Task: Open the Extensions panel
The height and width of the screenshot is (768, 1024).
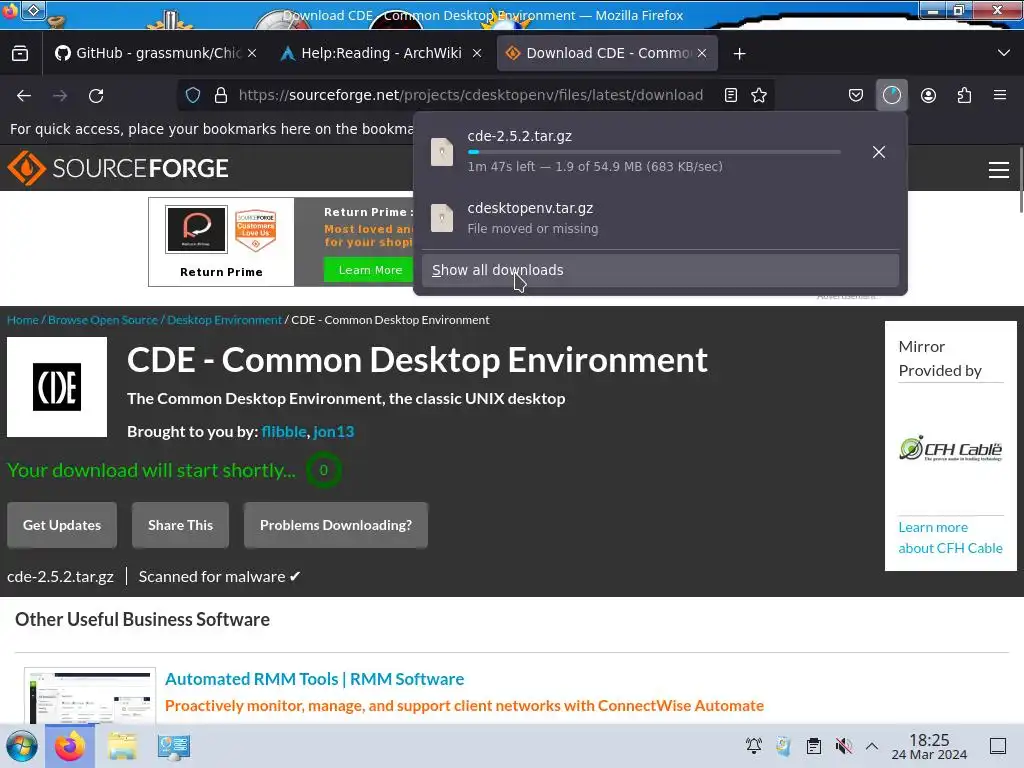Action: point(964,95)
